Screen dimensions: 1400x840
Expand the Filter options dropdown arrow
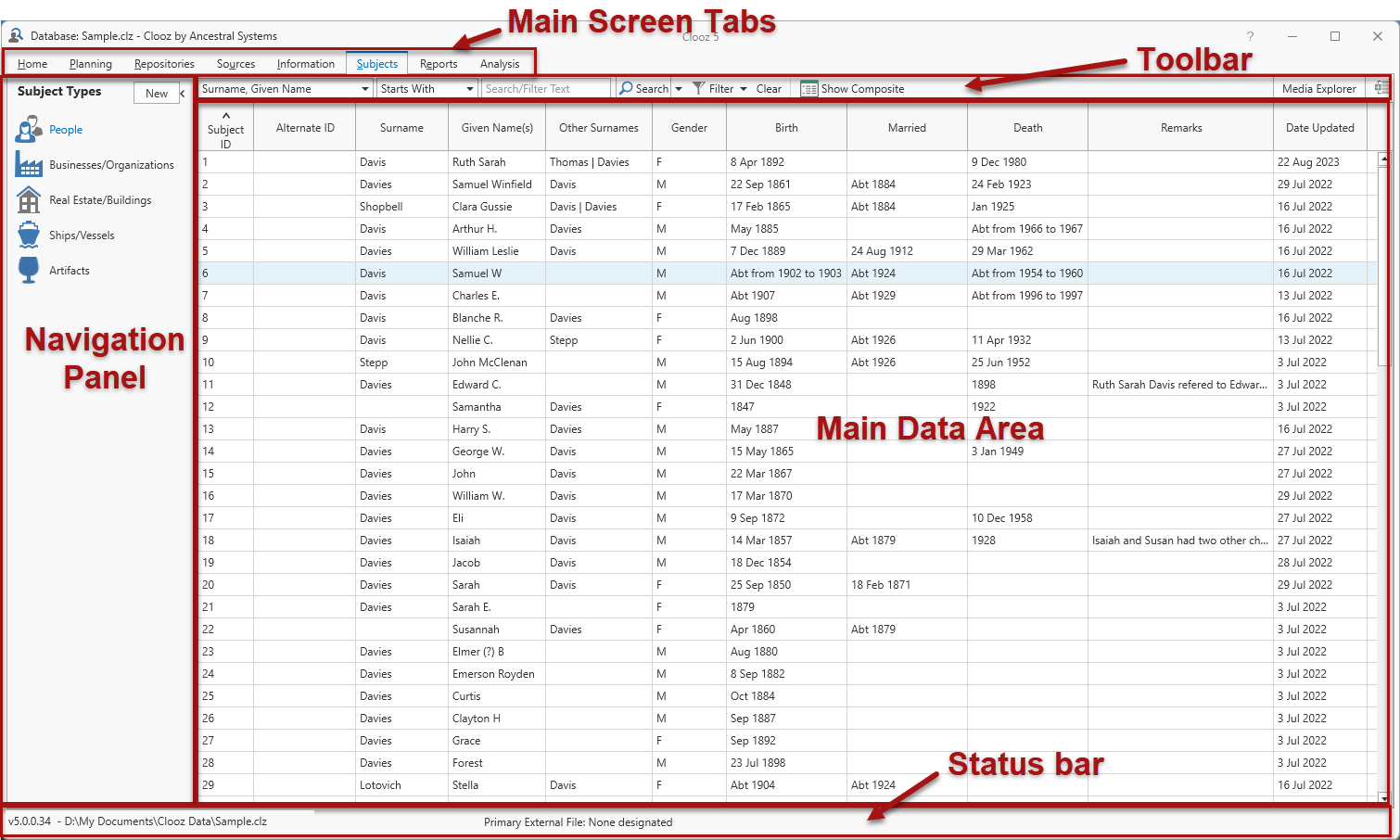[x=744, y=89]
